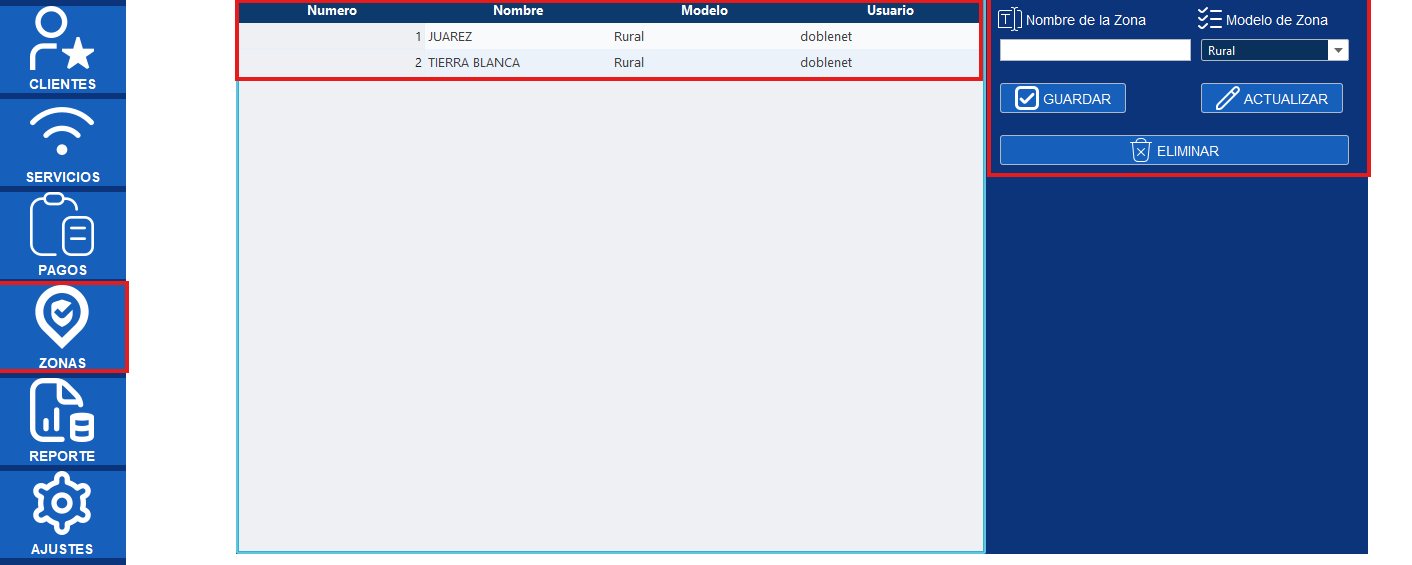Click the Modelo column header

(x=704, y=11)
